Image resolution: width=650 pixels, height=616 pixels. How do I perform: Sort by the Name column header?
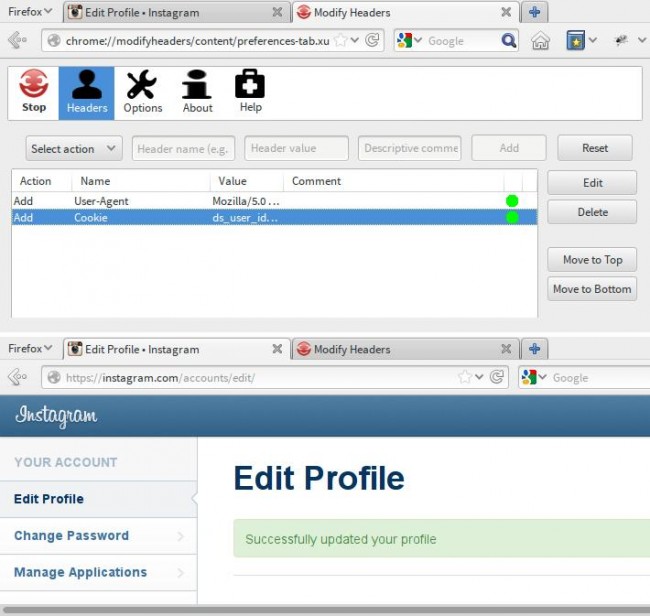pos(141,181)
